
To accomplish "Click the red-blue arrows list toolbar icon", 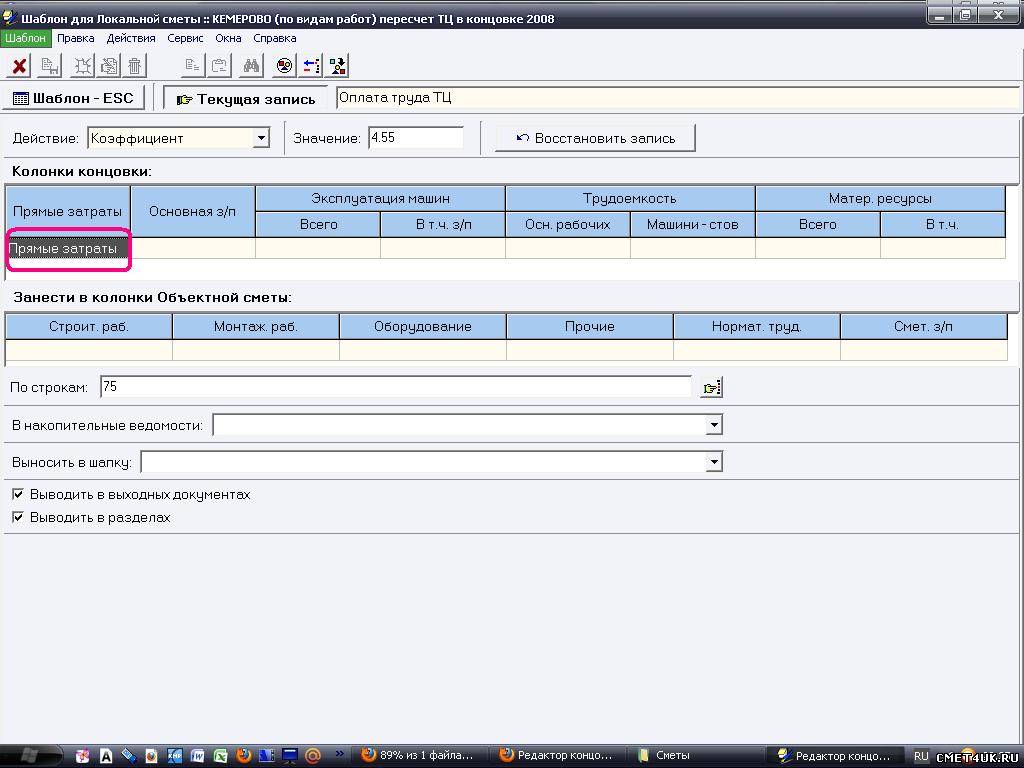I will 312,66.
